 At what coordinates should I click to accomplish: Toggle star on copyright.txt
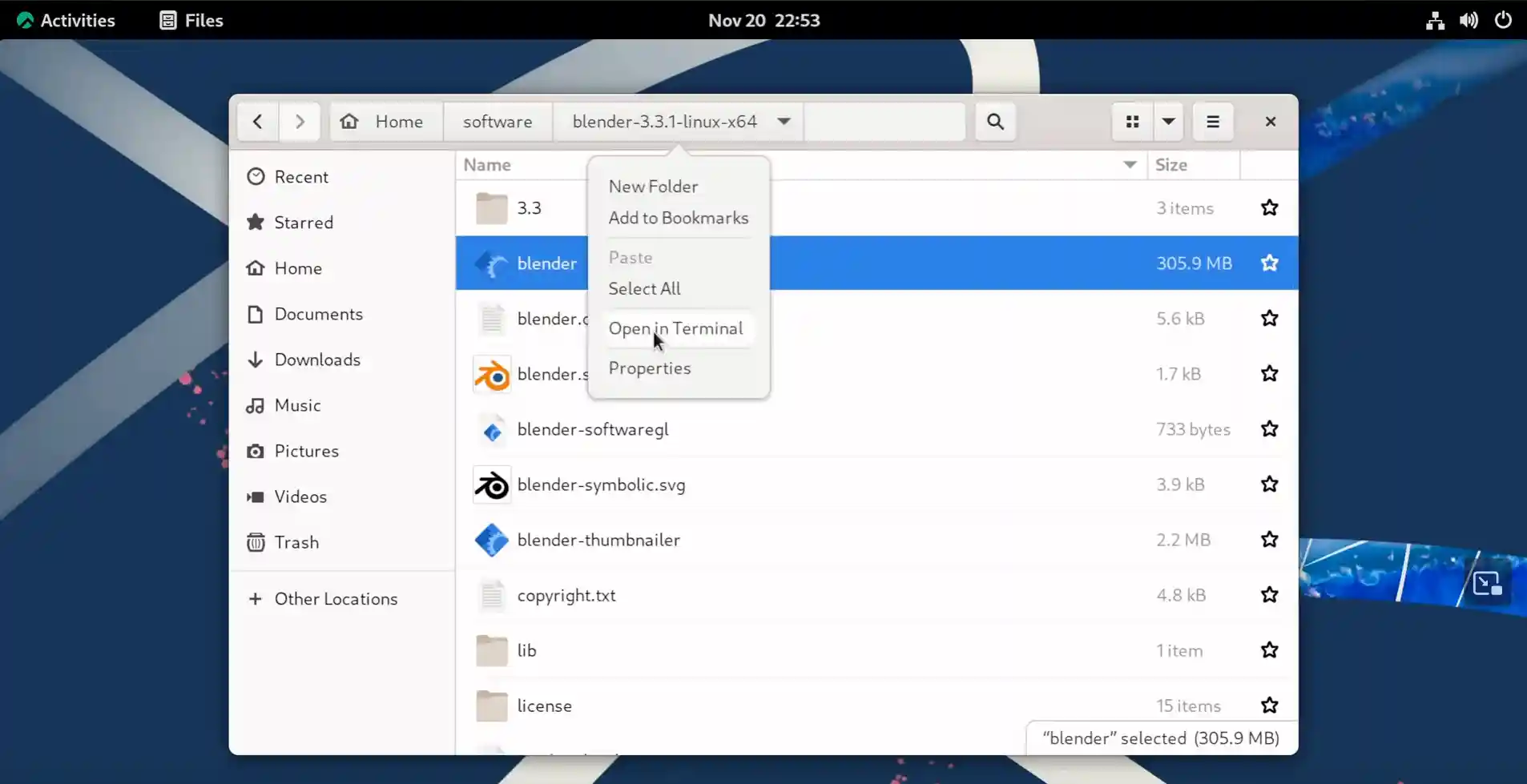[x=1269, y=595]
